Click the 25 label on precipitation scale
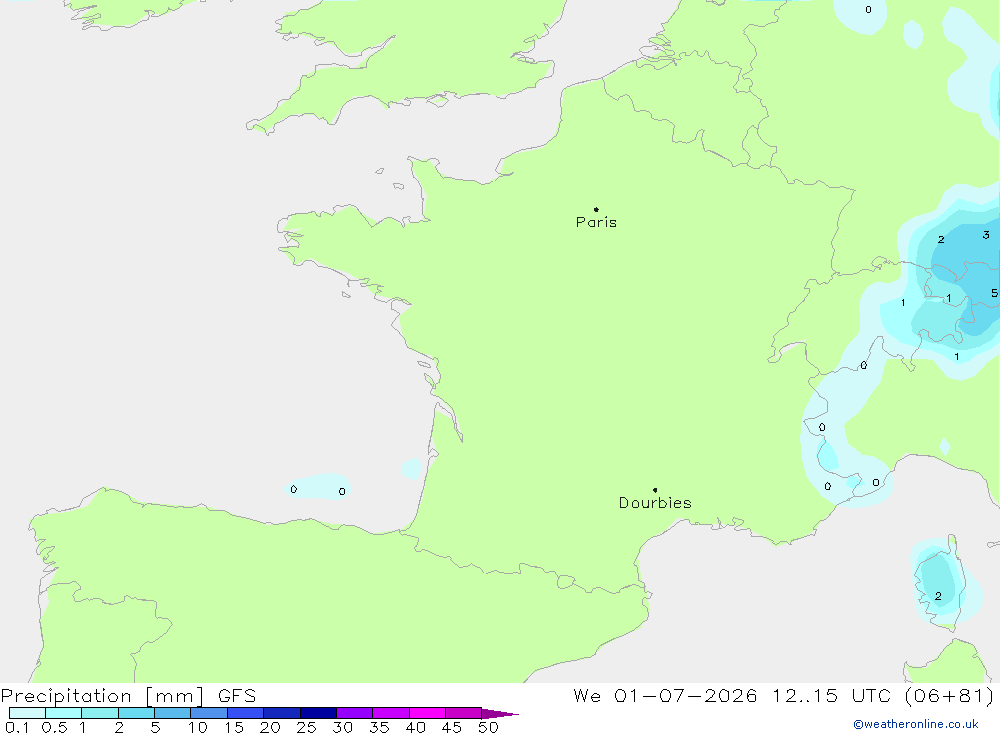This screenshot has height=733, width=1000. (306, 727)
